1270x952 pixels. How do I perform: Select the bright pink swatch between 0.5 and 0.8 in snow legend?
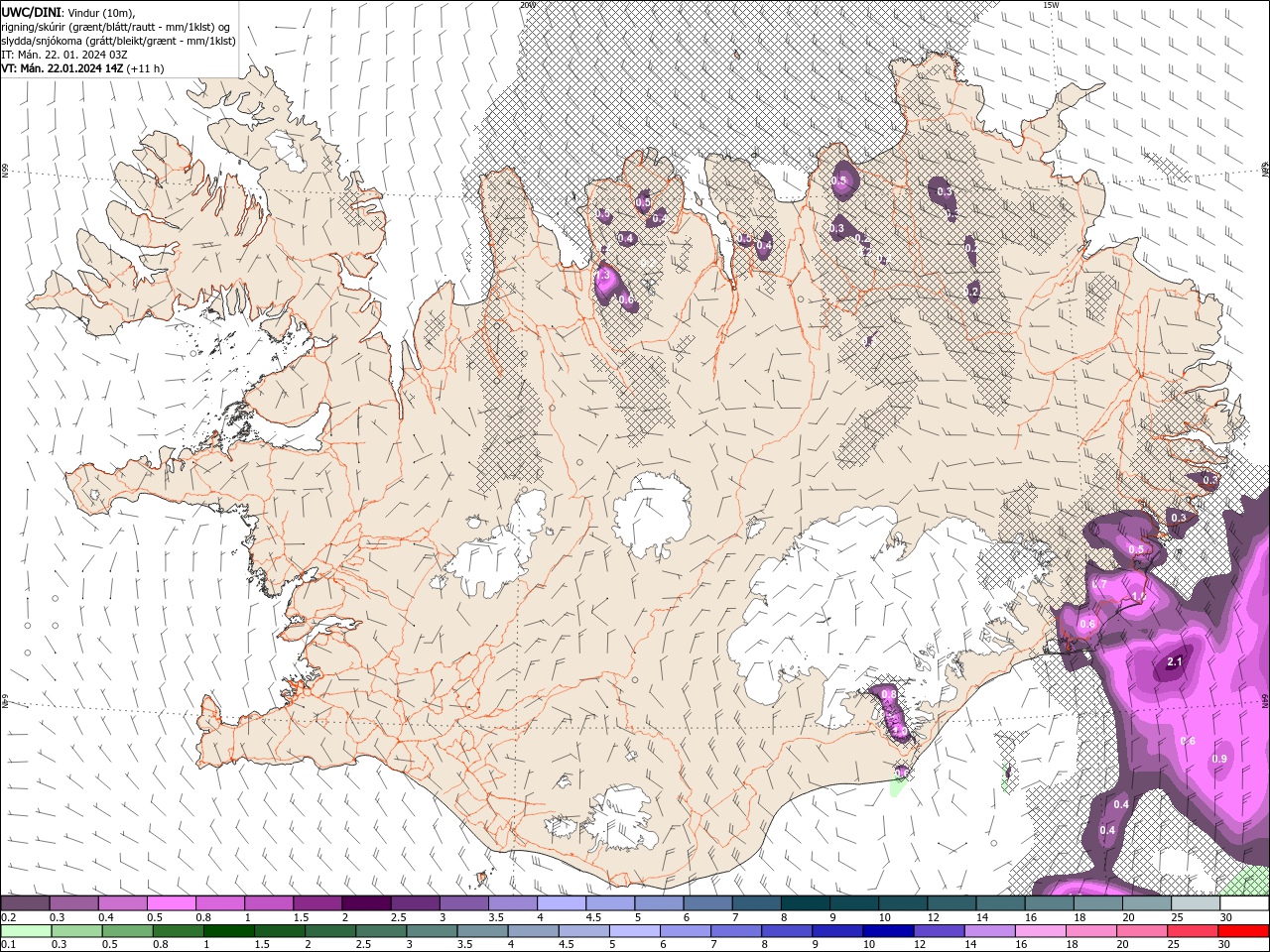[x=171, y=903]
